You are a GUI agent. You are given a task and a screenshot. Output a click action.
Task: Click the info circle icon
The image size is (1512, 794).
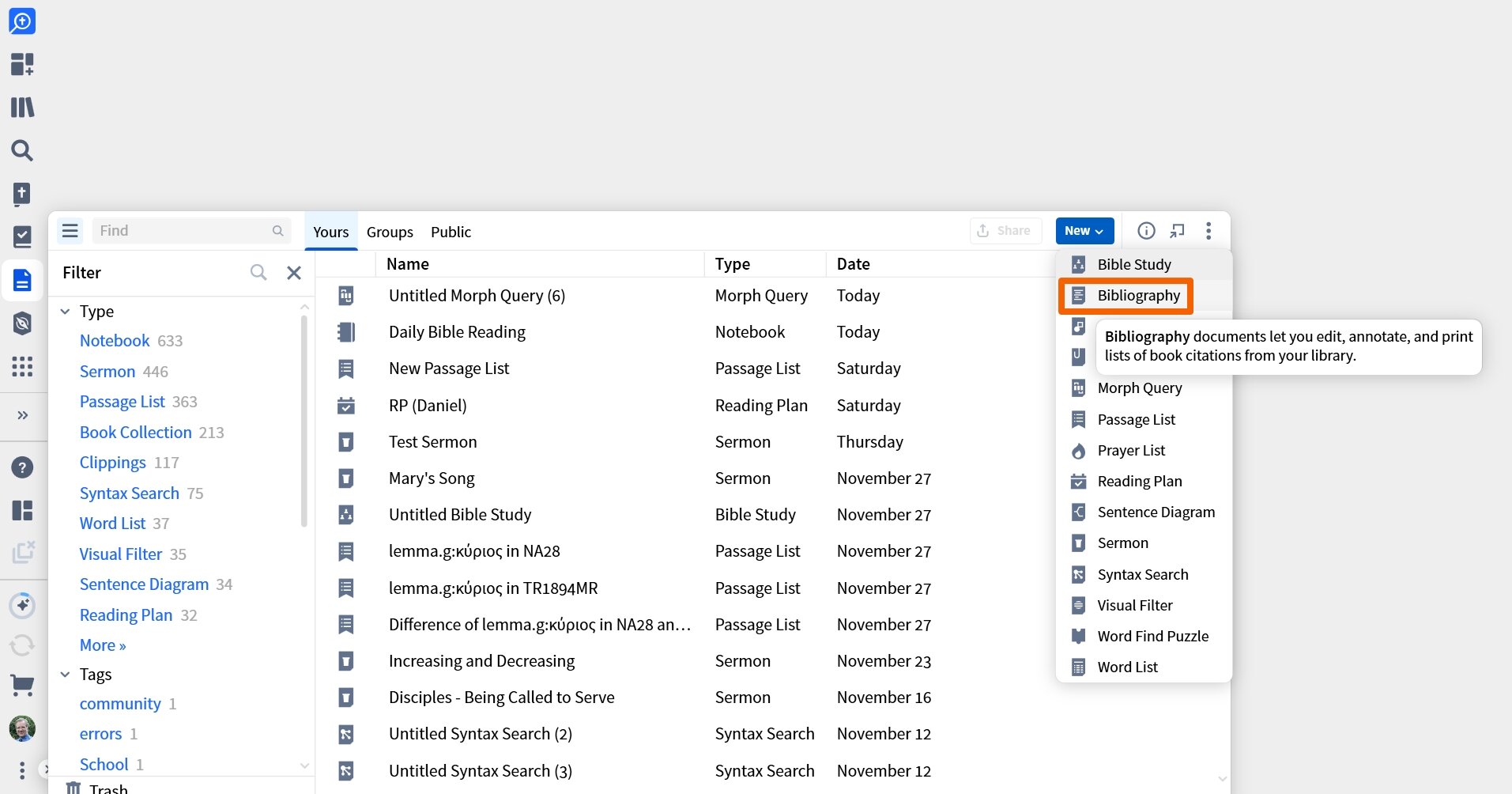coord(1146,231)
